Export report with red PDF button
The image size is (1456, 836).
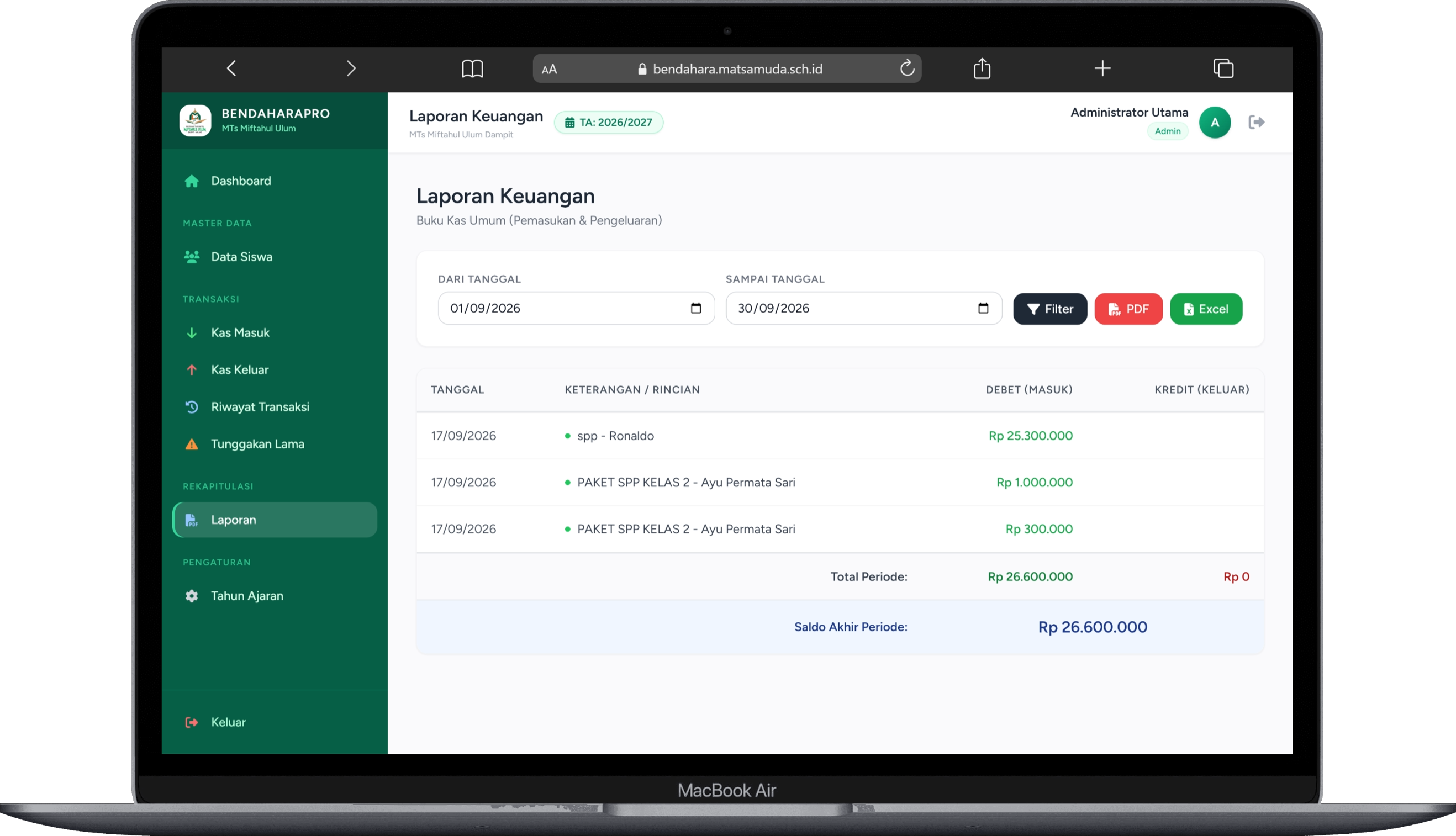click(1128, 309)
